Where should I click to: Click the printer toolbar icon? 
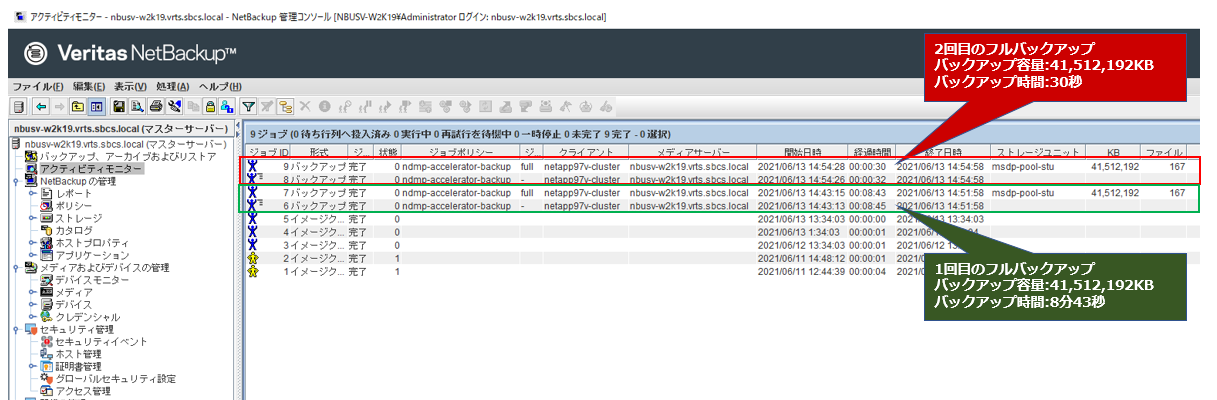[x=156, y=106]
